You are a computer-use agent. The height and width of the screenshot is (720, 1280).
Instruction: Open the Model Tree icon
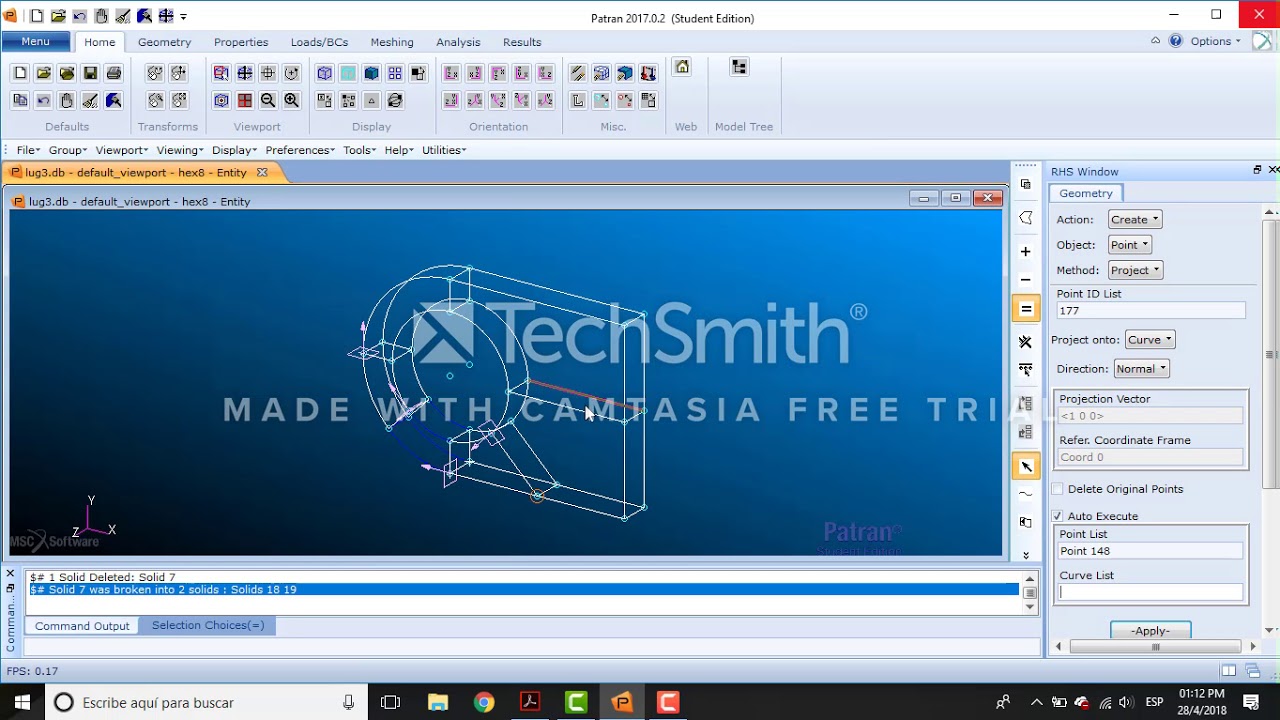739,67
